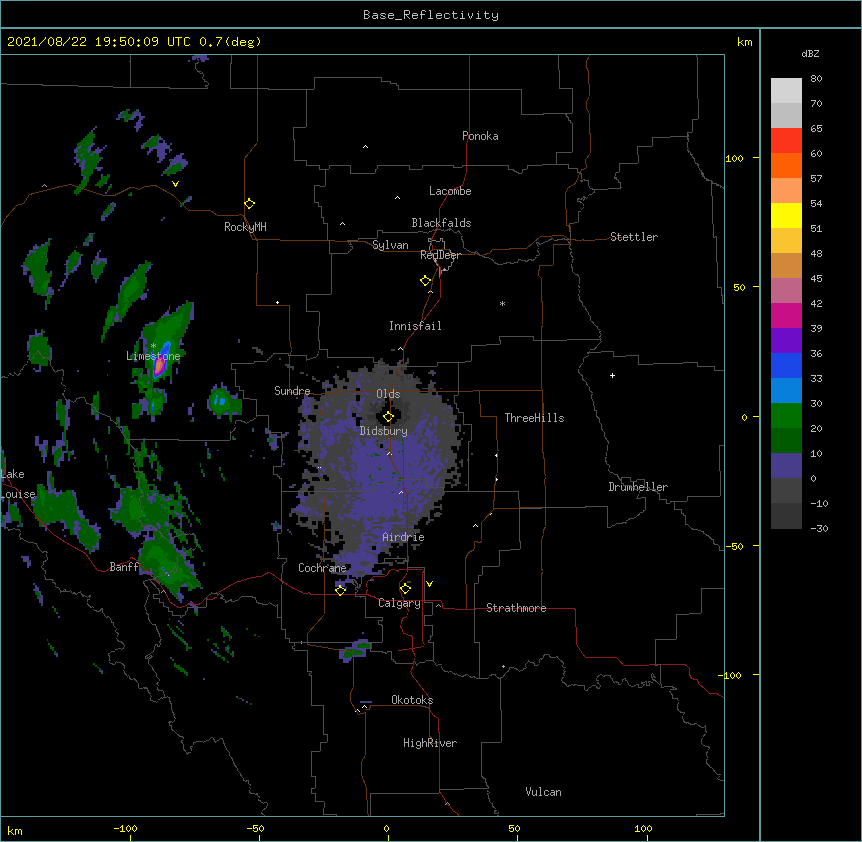Click the yellow diamond marker above RockyMH
The width and height of the screenshot is (862, 842).
click(x=250, y=204)
